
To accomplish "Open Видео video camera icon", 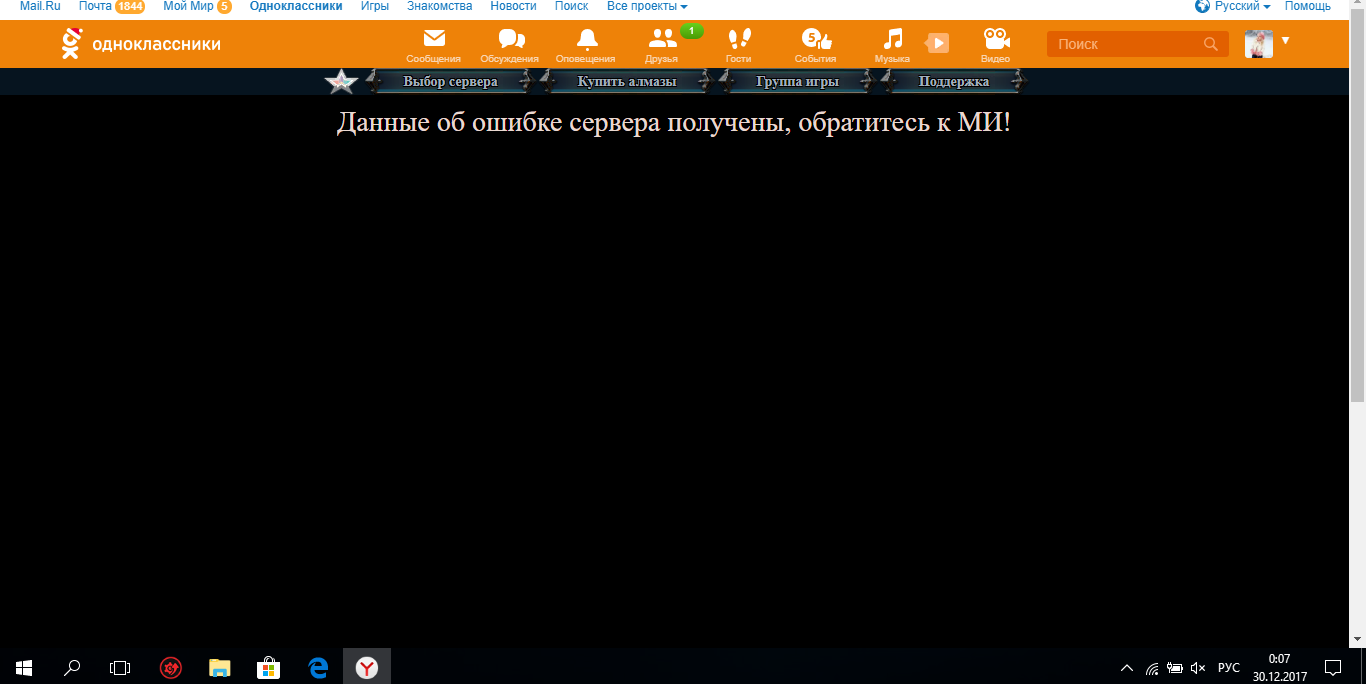I will point(994,41).
